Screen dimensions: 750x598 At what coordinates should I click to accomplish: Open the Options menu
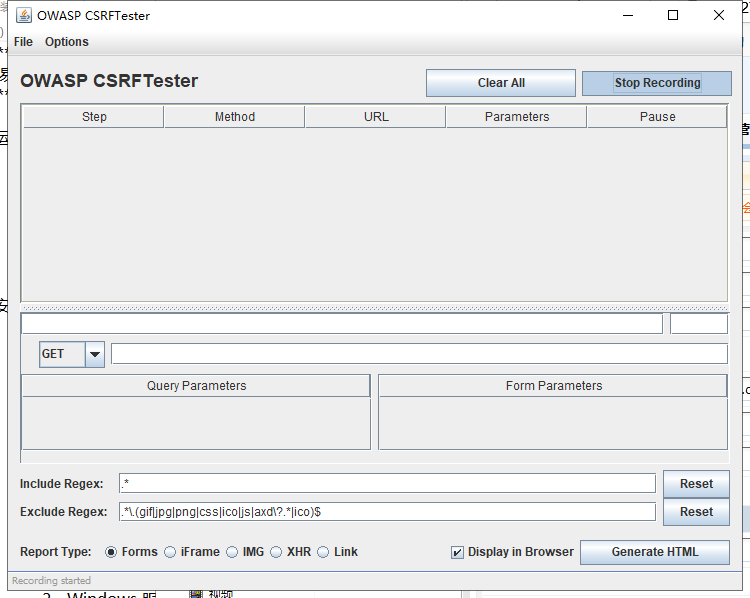(66, 42)
